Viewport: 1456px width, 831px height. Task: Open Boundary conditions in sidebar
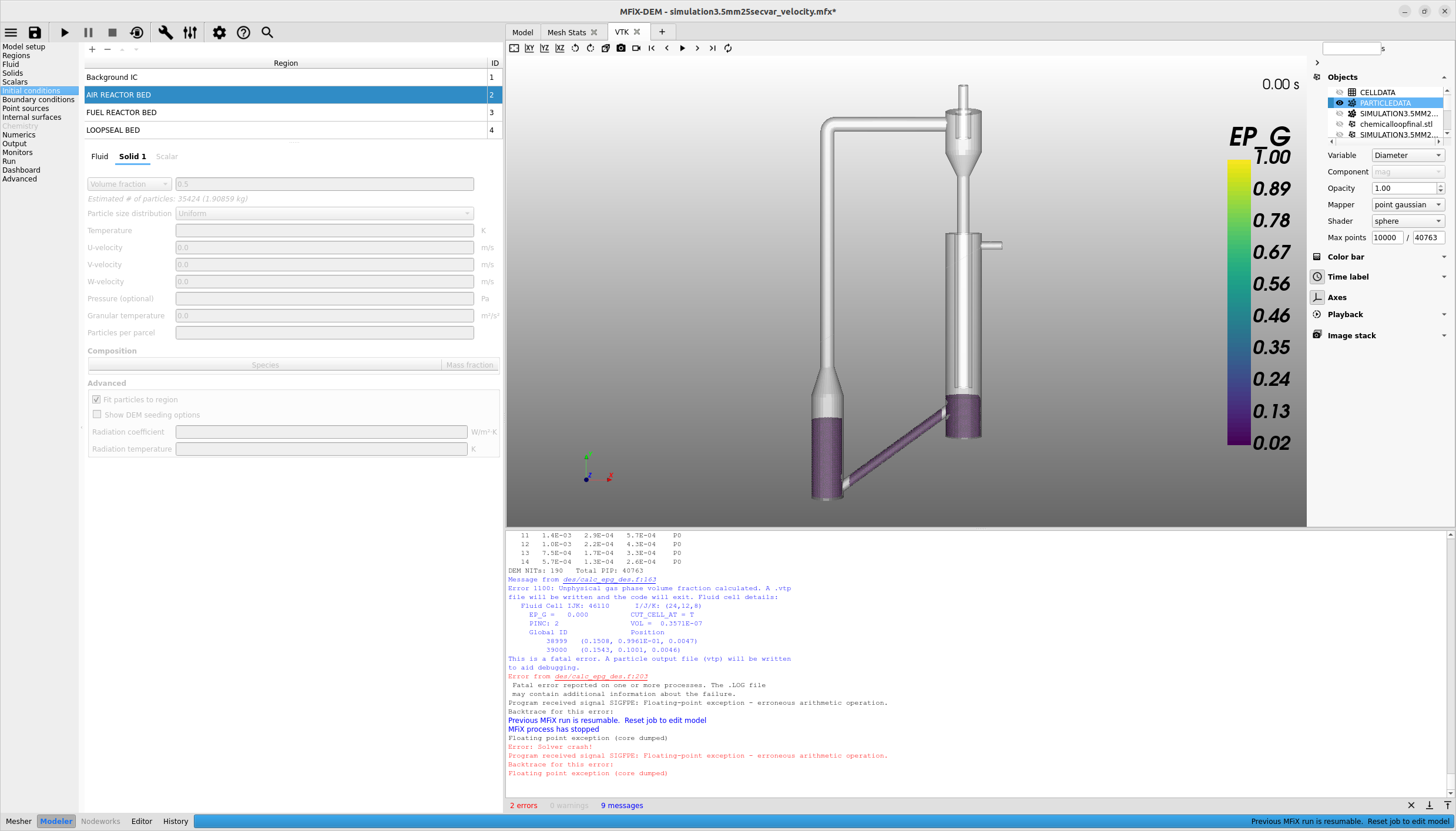(38, 100)
